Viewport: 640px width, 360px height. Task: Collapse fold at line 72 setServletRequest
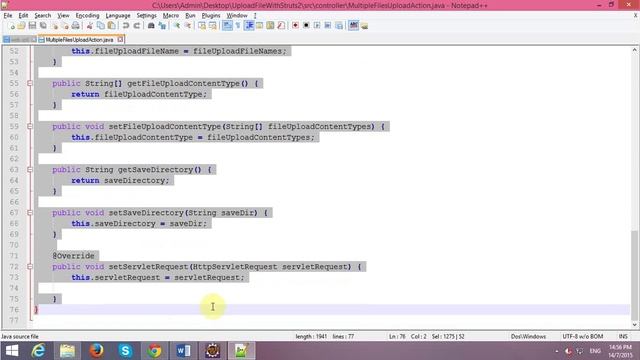[30, 267]
